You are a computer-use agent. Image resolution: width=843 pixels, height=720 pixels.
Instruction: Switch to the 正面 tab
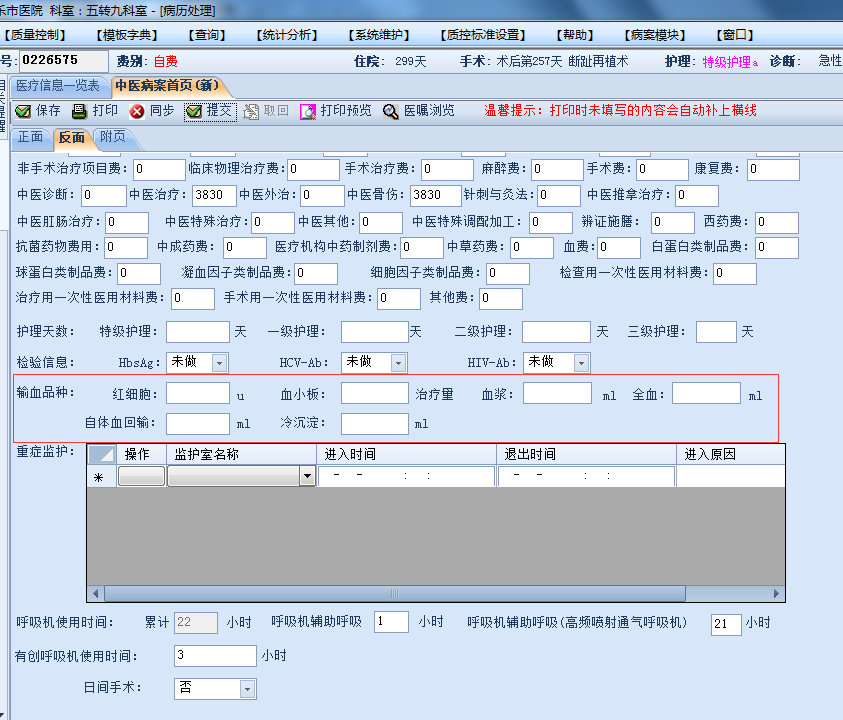pos(30,137)
